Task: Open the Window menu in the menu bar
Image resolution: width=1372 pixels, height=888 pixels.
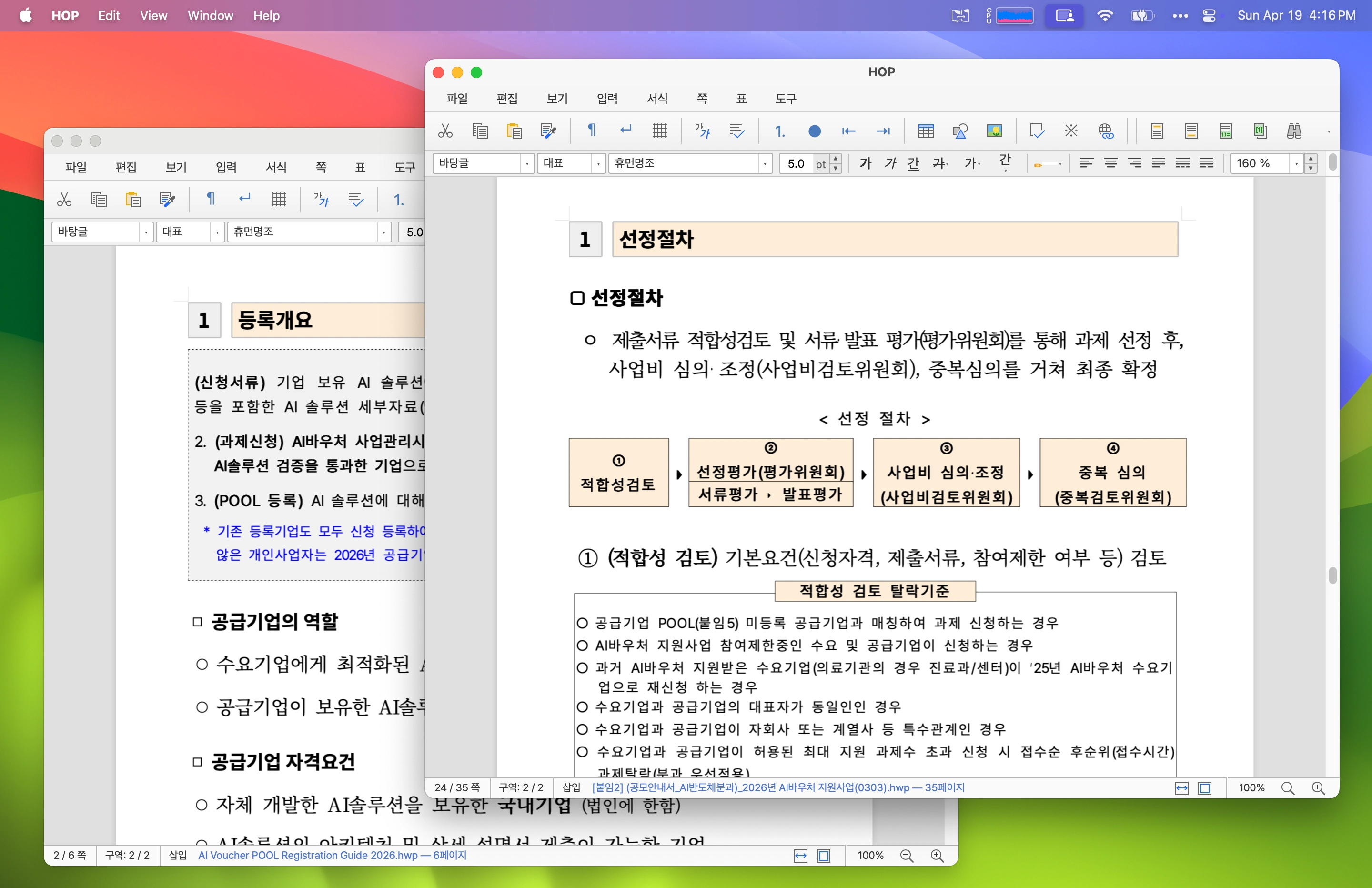Action: [x=209, y=16]
